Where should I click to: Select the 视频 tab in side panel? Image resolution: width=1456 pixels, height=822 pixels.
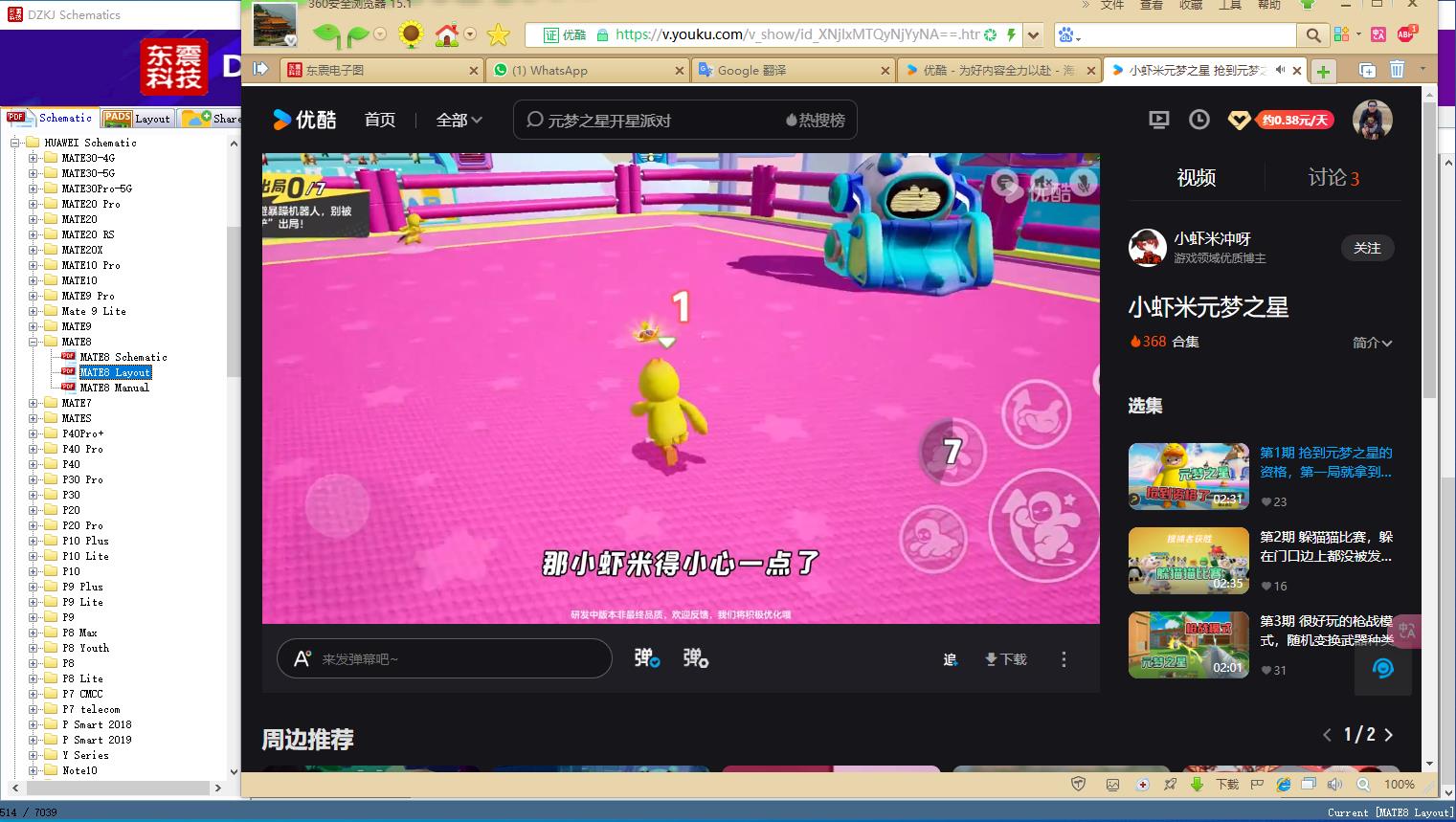coord(1196,177)
